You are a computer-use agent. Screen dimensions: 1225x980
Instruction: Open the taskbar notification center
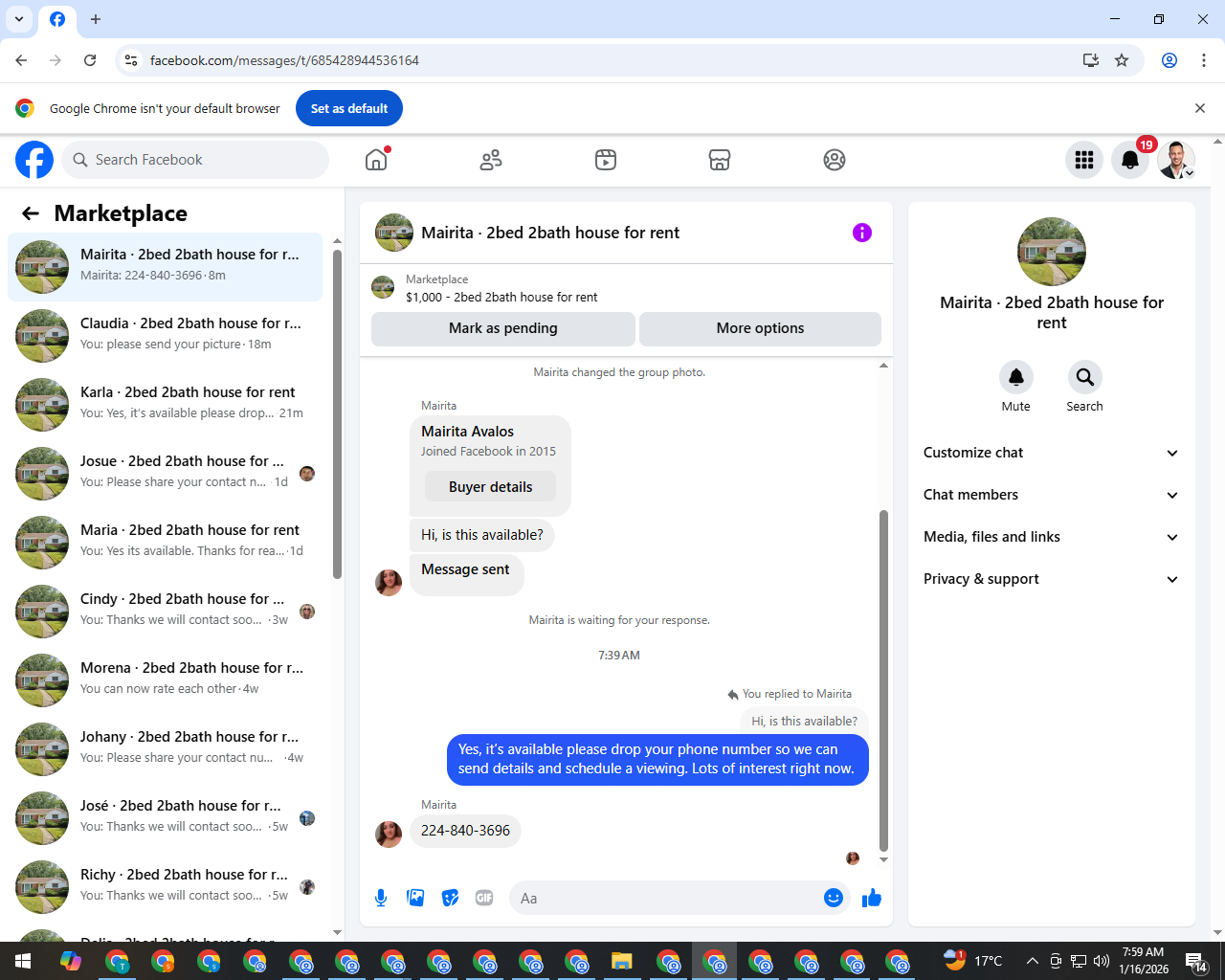coord(1196,961)
